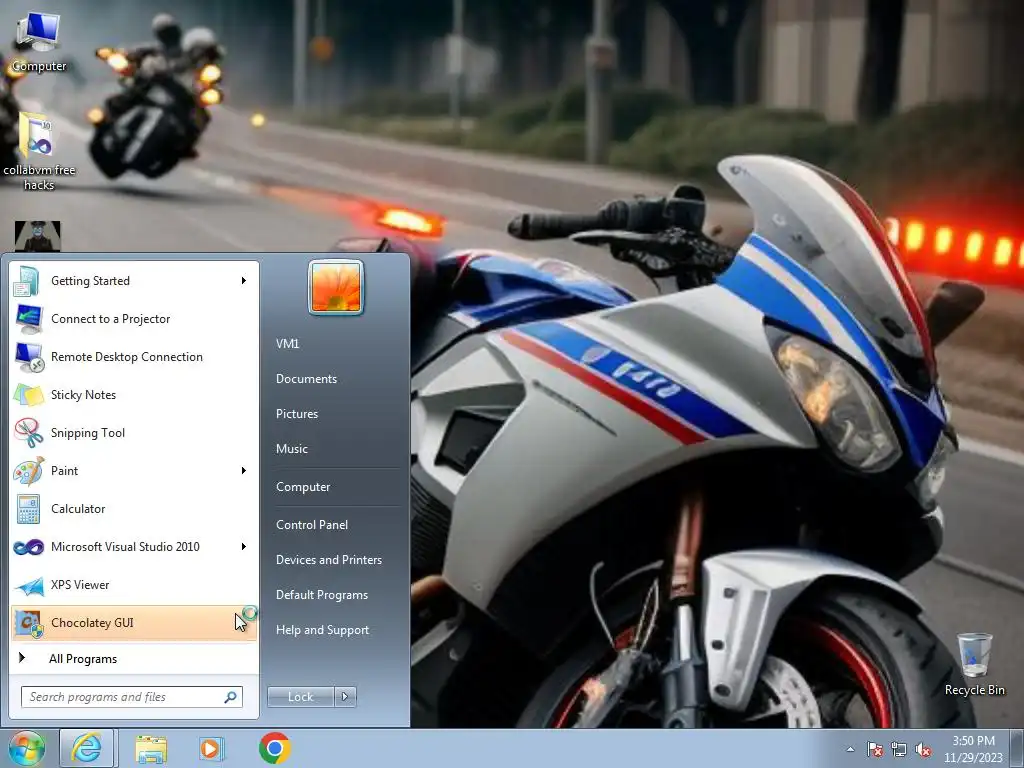Image resolution: width=1024 pixels, height=768 pixels.
Task: Click the user account flower picture
Action: [336, 287]
